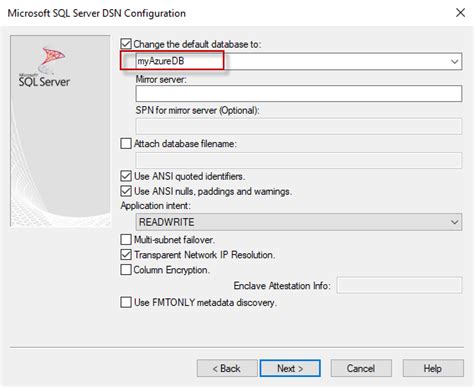
Task: Click the Mirror server label text
Action: pos(161,79)
